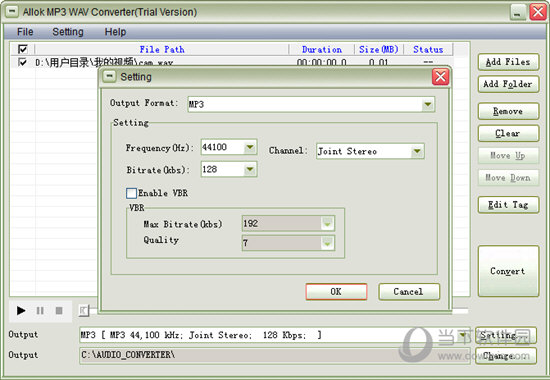
Task: Start conversion with the Convert button
Action: point(508,271)
